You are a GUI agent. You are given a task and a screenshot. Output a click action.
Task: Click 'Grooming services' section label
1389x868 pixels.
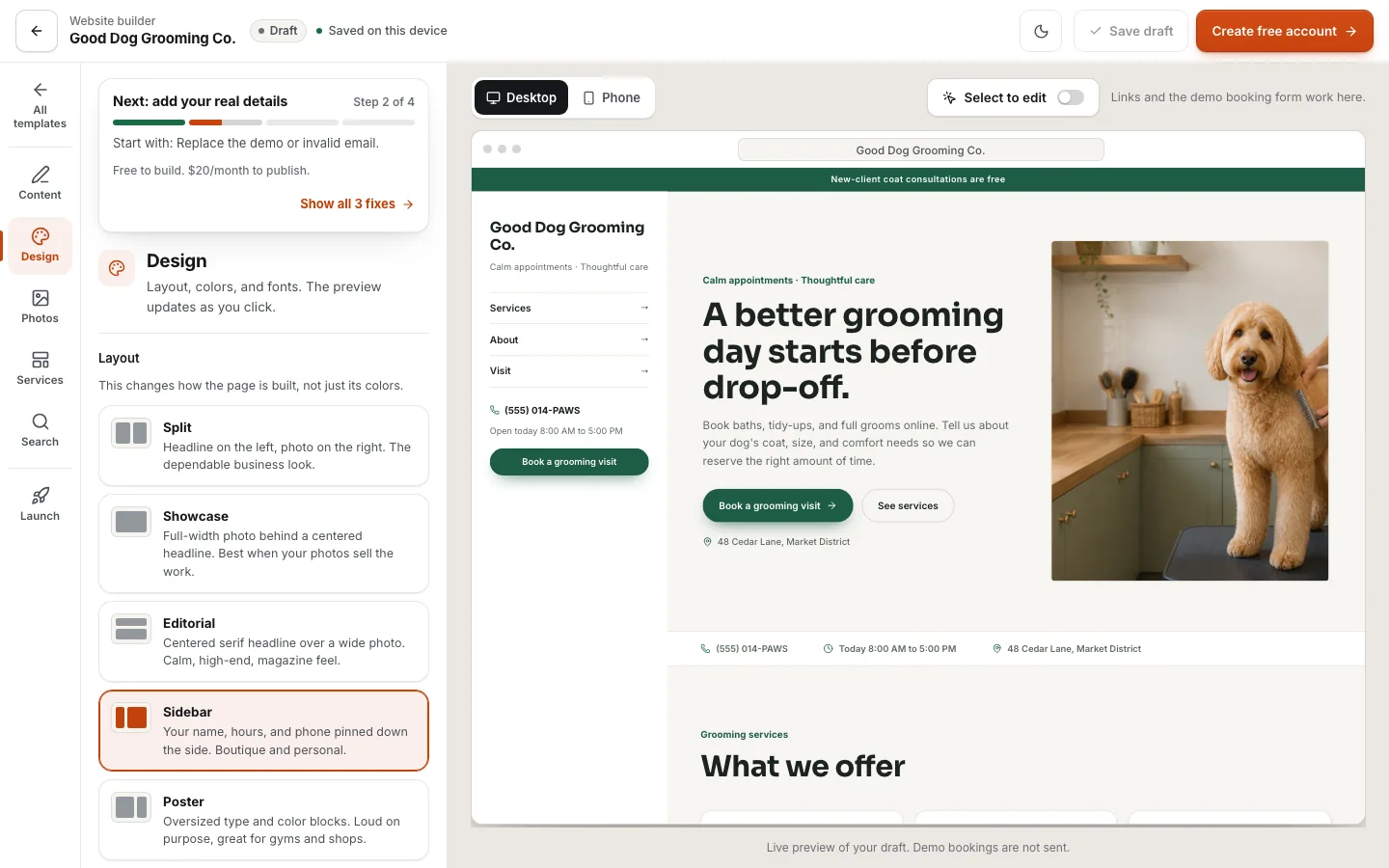[x=744, y=735]
